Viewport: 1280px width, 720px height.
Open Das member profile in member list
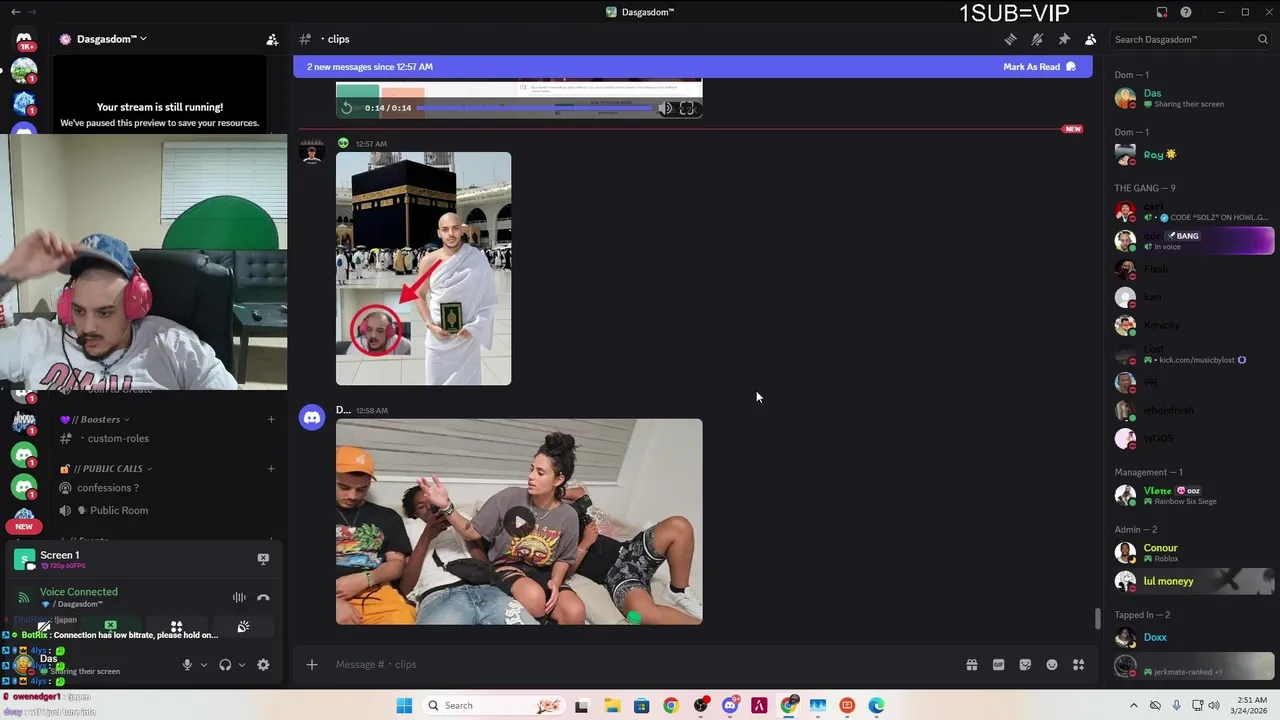pyautogui.click(x=1193, y=98)
